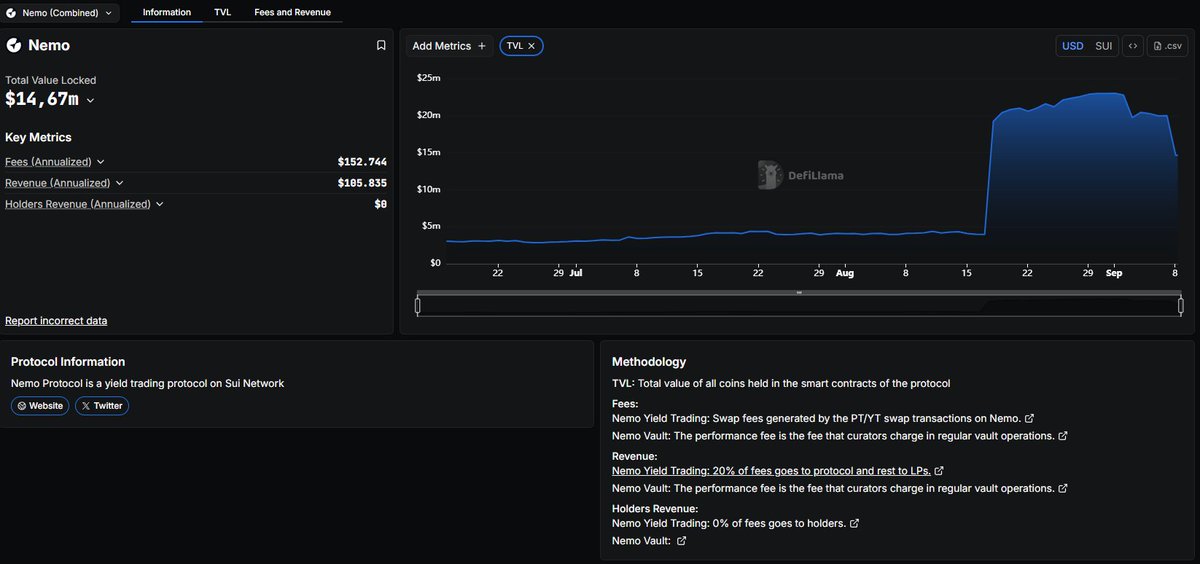1200x564 pixels.
Task: Open the Nemo (Combined) protocol dropdown
Action: click(61, 13)
